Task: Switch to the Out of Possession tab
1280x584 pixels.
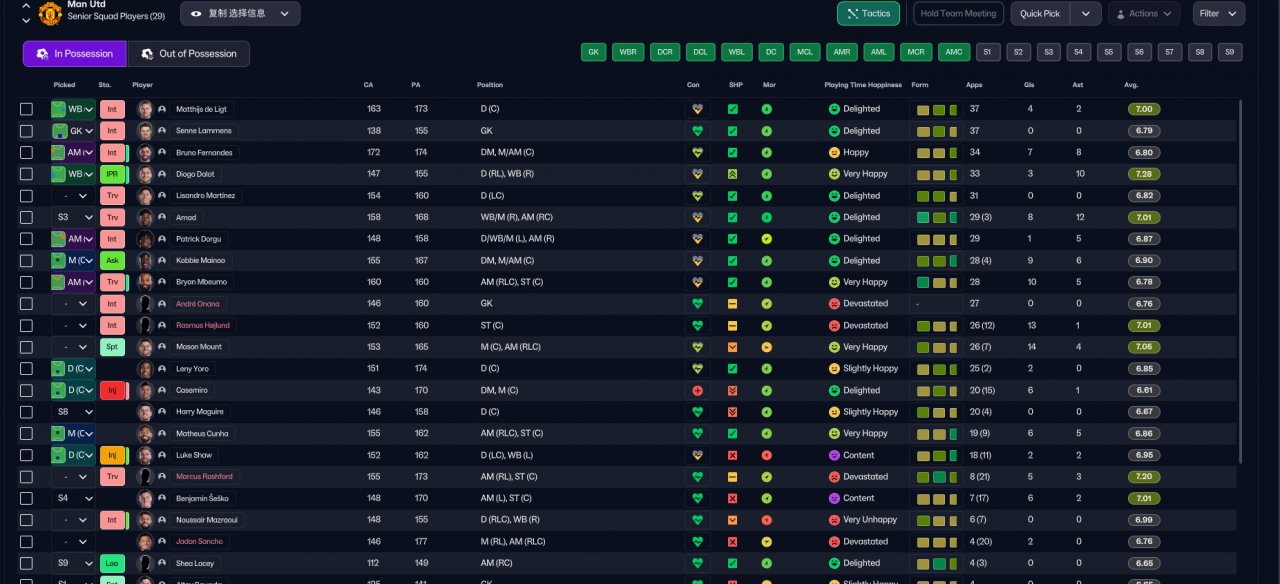Action: (x=189, y=54)
